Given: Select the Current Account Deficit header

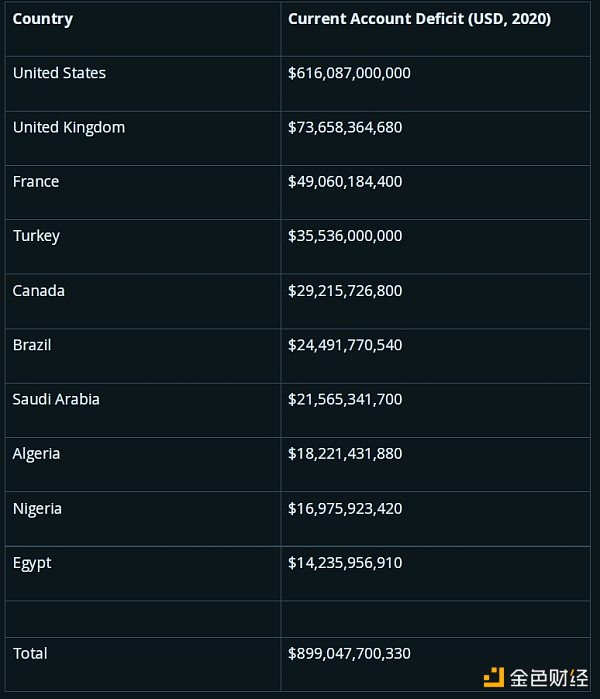Looking at the screenshot, I should coord(419,19).
